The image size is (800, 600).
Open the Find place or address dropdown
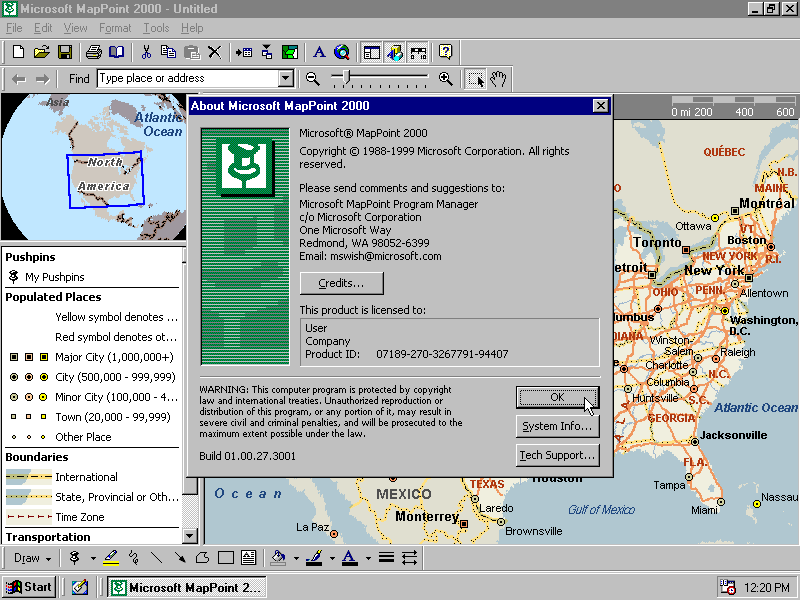pos(286,79)
